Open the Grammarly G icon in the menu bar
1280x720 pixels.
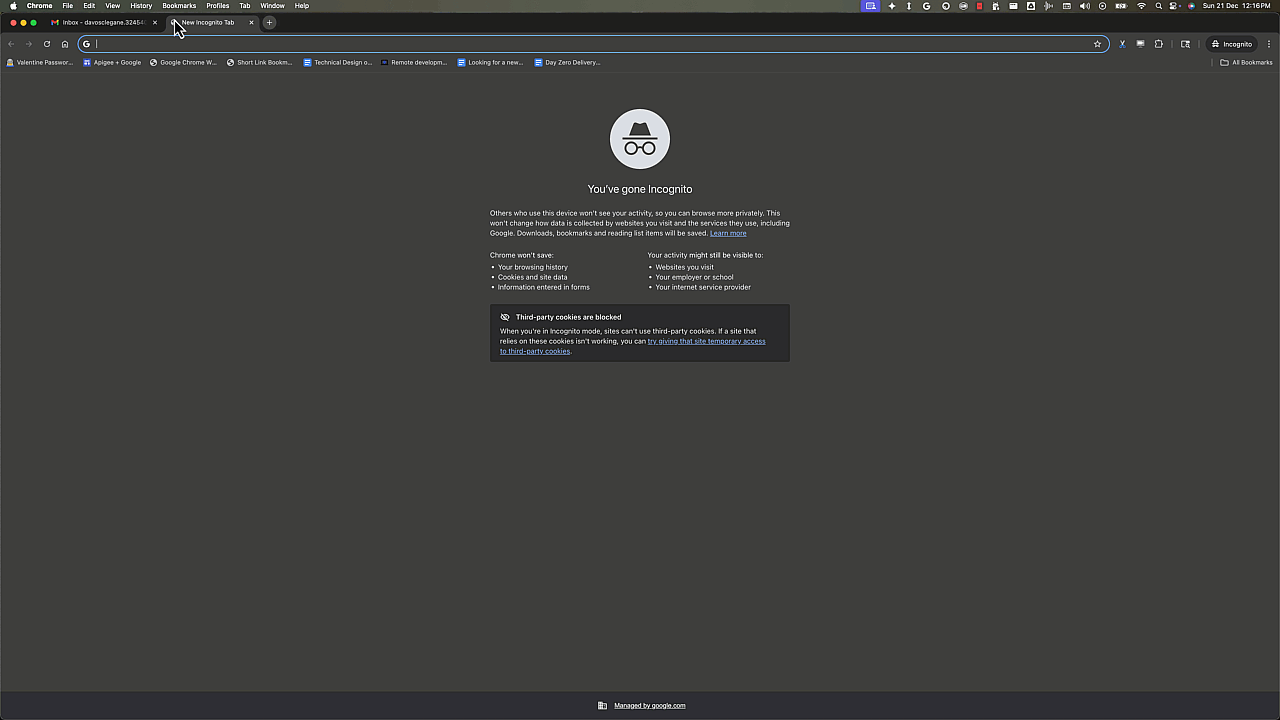point(927,6)
